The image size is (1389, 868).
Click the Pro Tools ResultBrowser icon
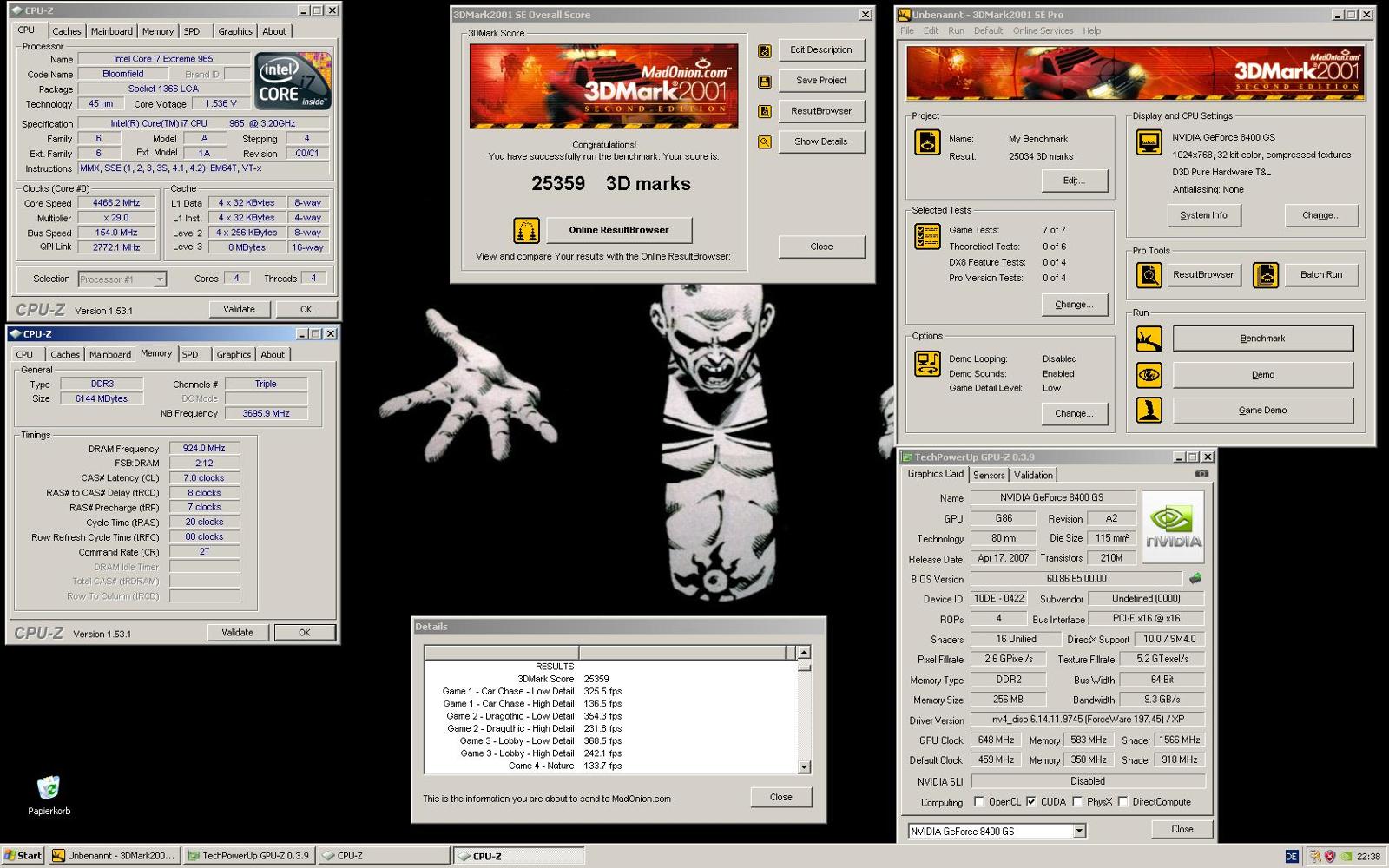coord(1149,275)
